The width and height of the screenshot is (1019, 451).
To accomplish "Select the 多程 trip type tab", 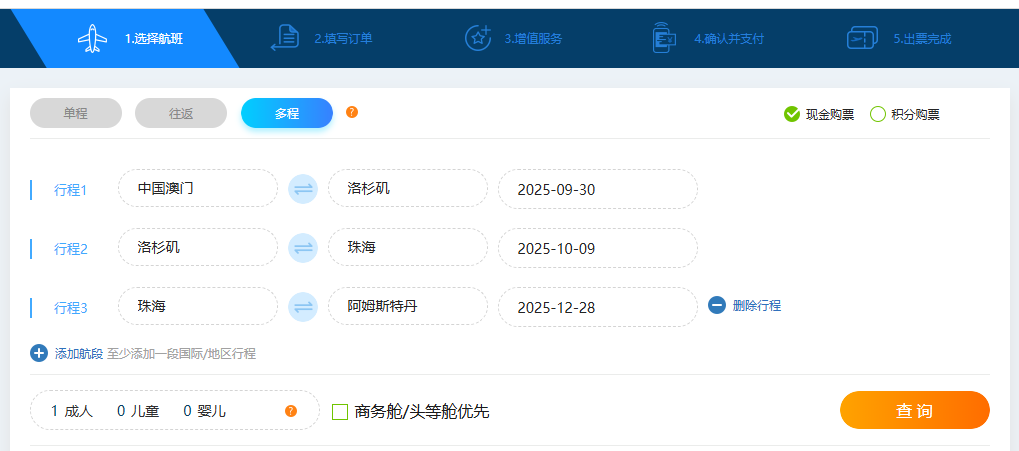I will (287, 113).
